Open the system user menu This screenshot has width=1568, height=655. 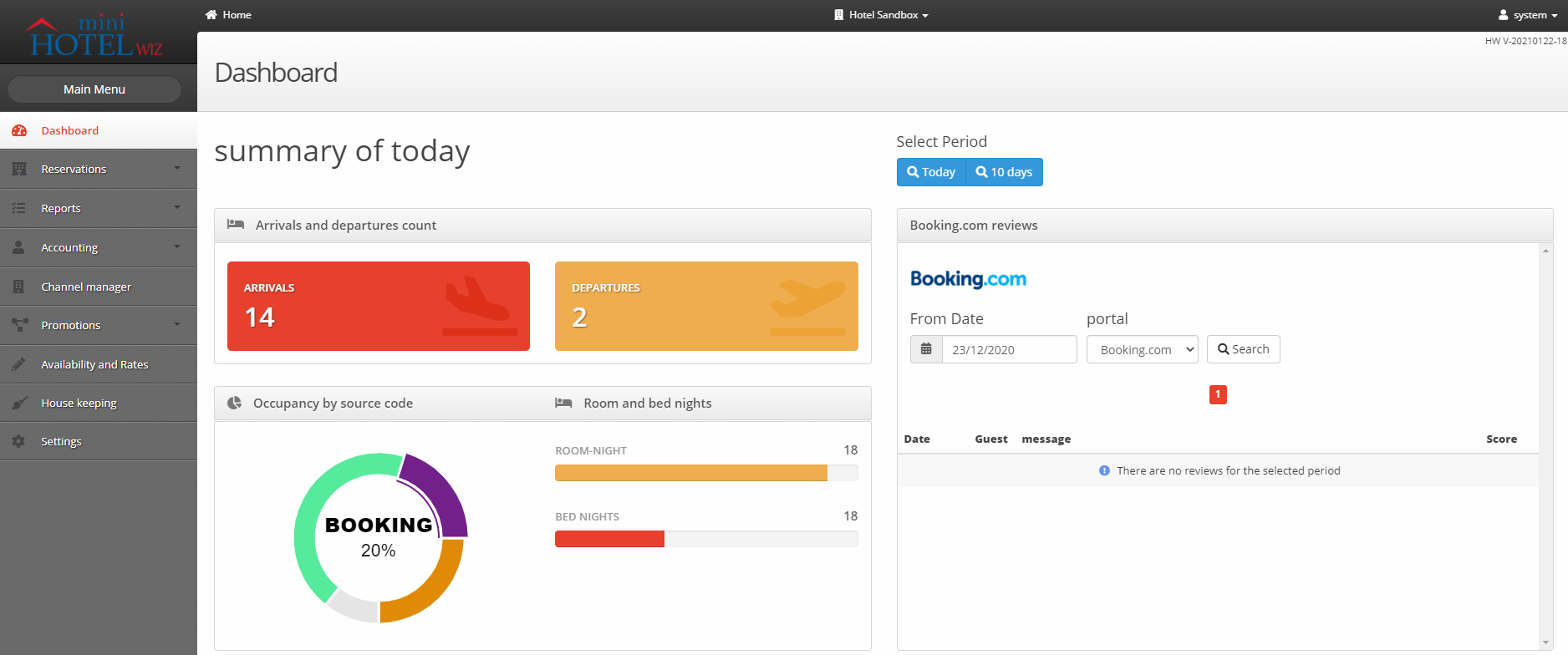coord(1528,15)
